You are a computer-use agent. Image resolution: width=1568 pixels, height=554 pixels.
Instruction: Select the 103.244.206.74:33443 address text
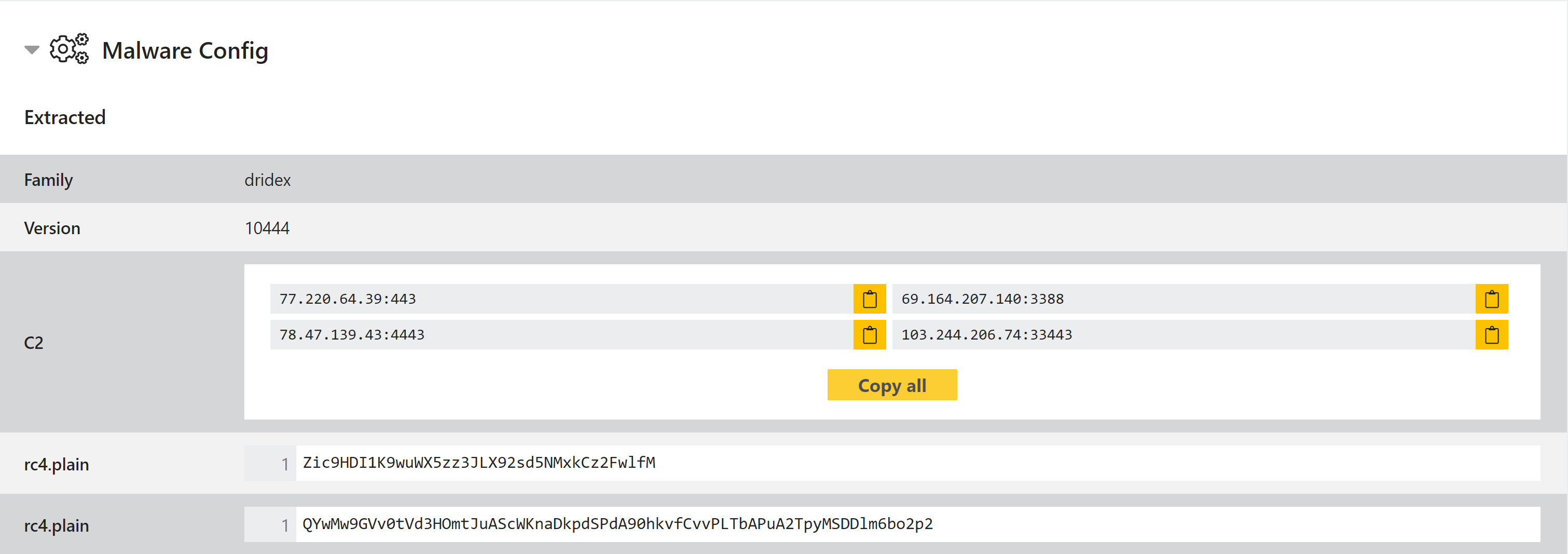pos(987,335)
